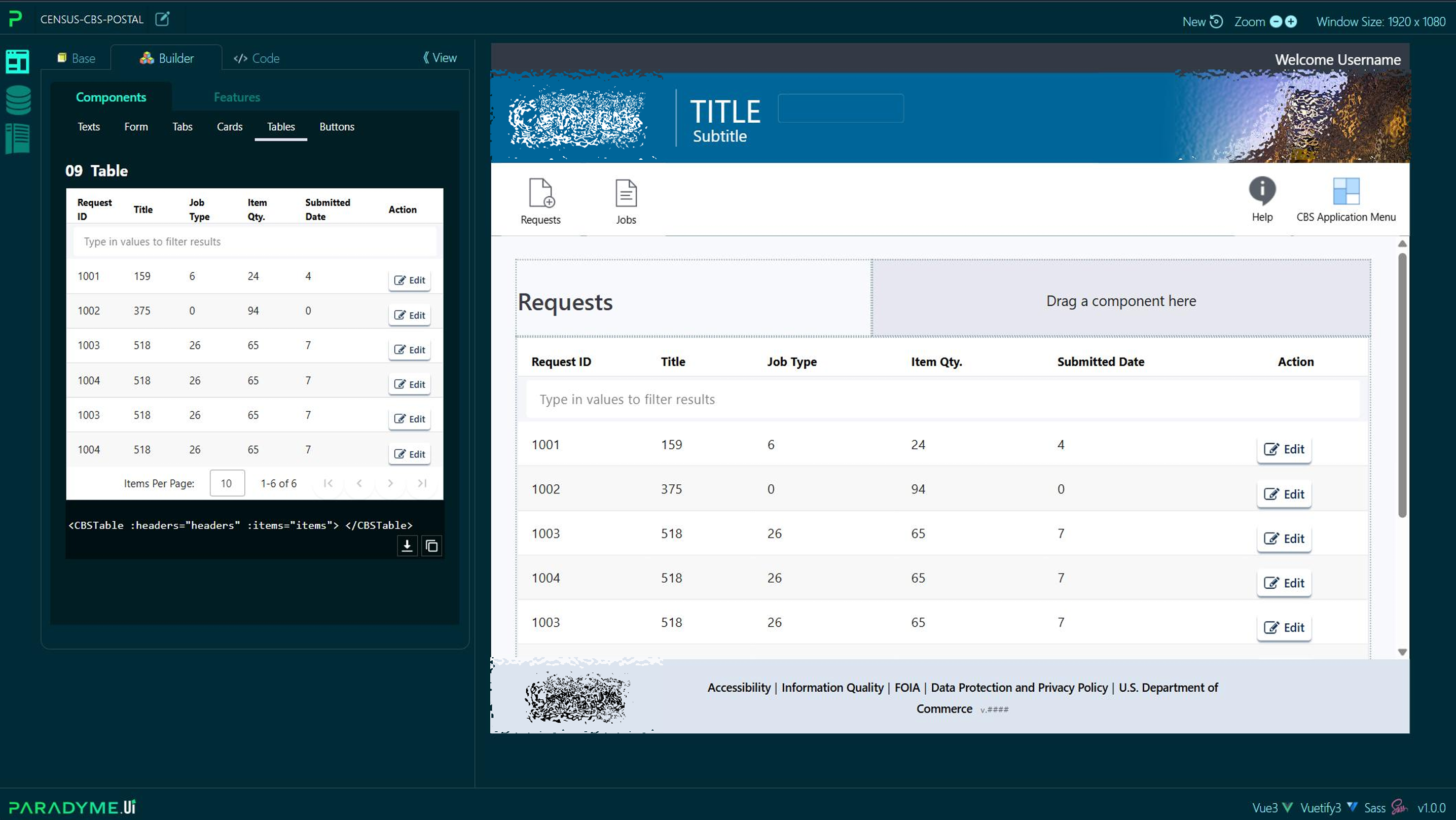Go to previous page in pagination
Screen dimensions: 1456x820
(x=359, y=483)
